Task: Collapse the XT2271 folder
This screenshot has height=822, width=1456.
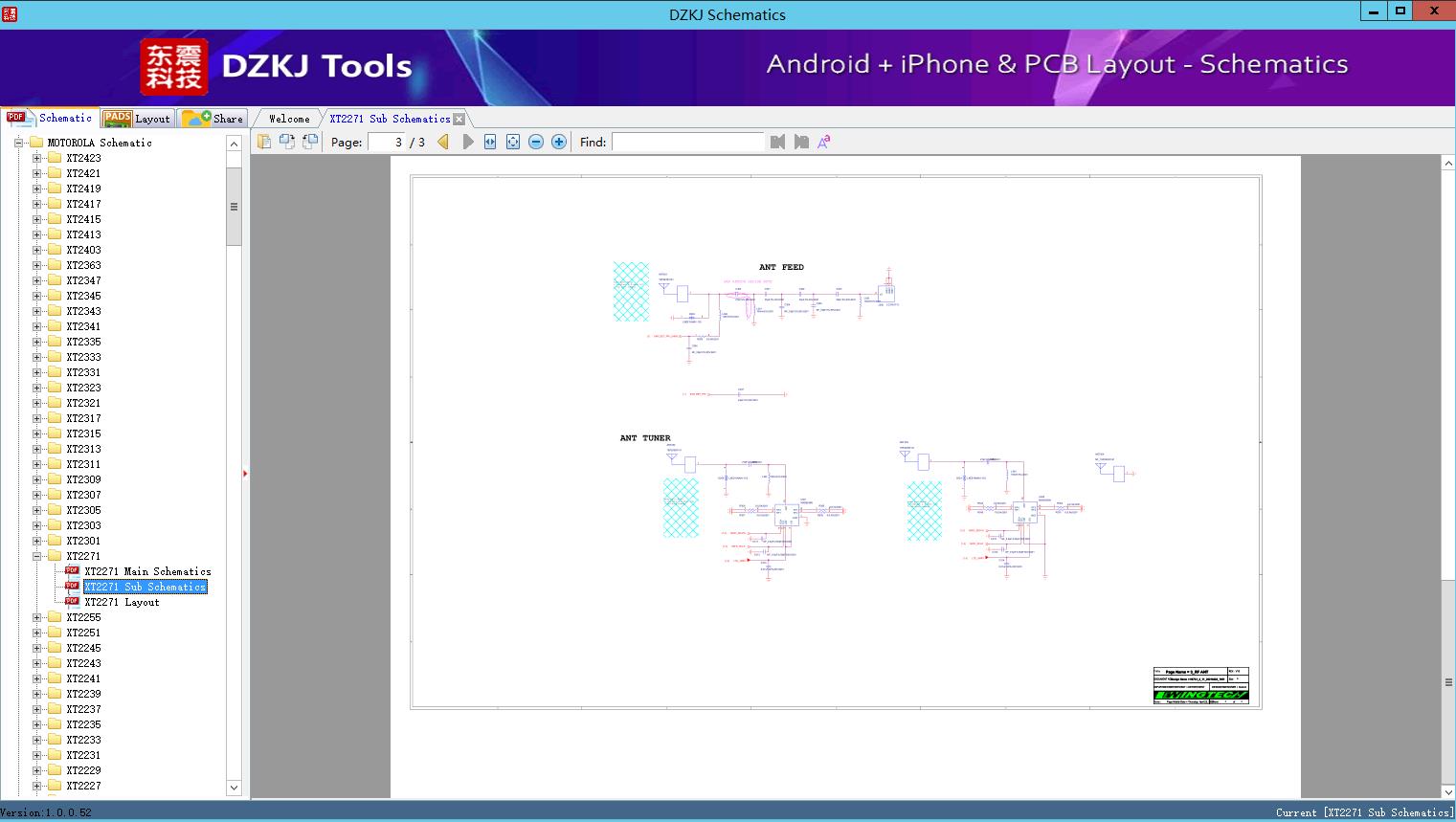Action: click(37, 556)
